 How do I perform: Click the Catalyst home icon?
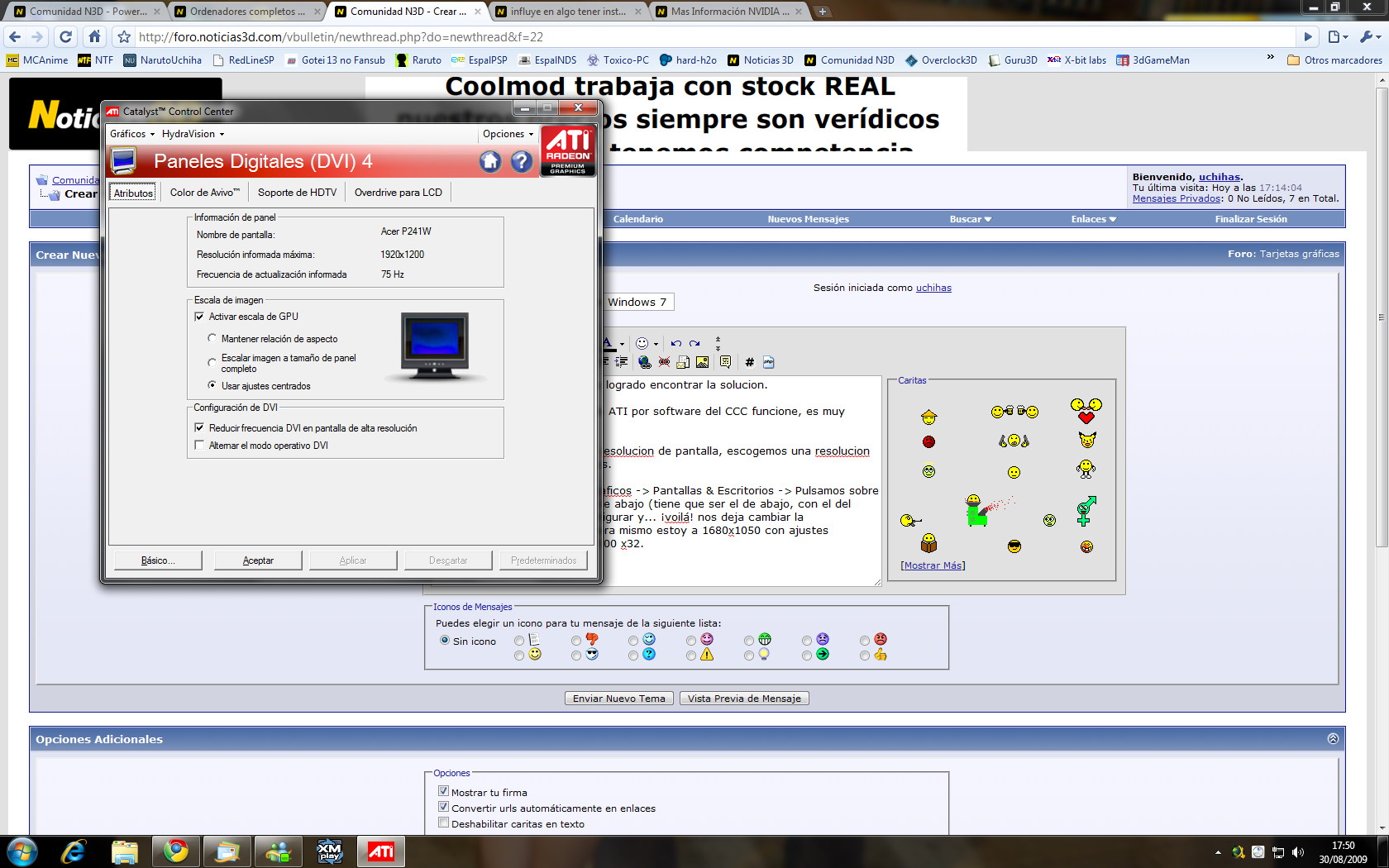(490, 161)
